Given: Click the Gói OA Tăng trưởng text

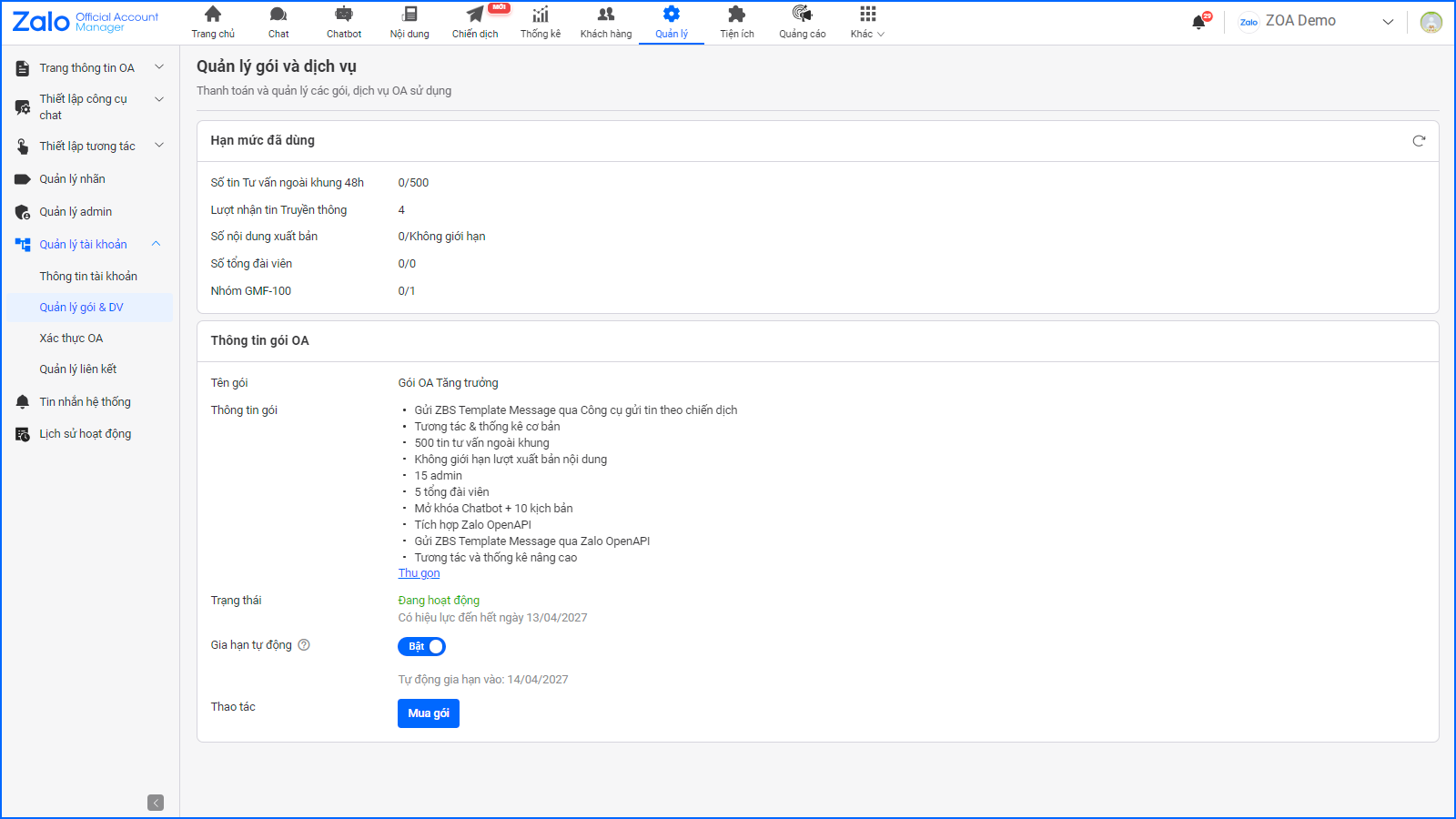Looking at the screenshot, I should click(x=448, y=383).
